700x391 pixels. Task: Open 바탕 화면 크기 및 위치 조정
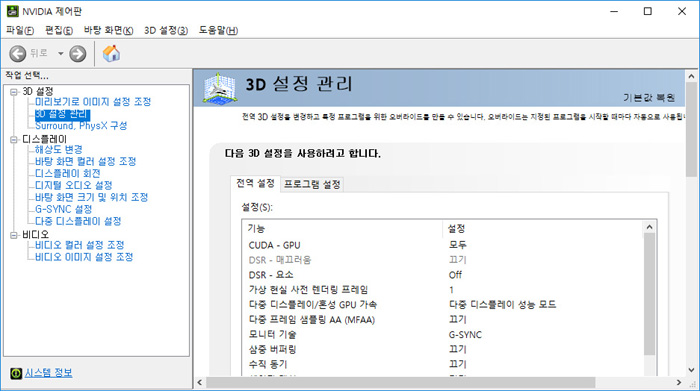pyautogui.click(x=92, y=197)
